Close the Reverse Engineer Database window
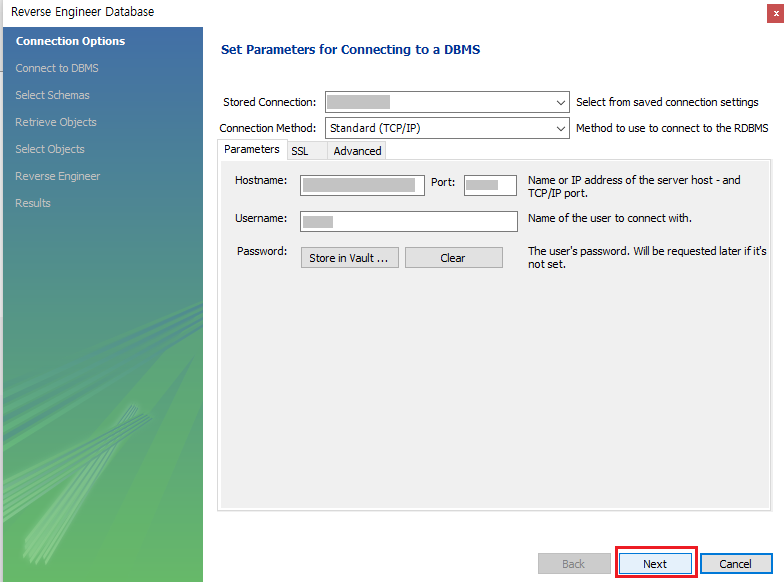 [x=776, y=14]
